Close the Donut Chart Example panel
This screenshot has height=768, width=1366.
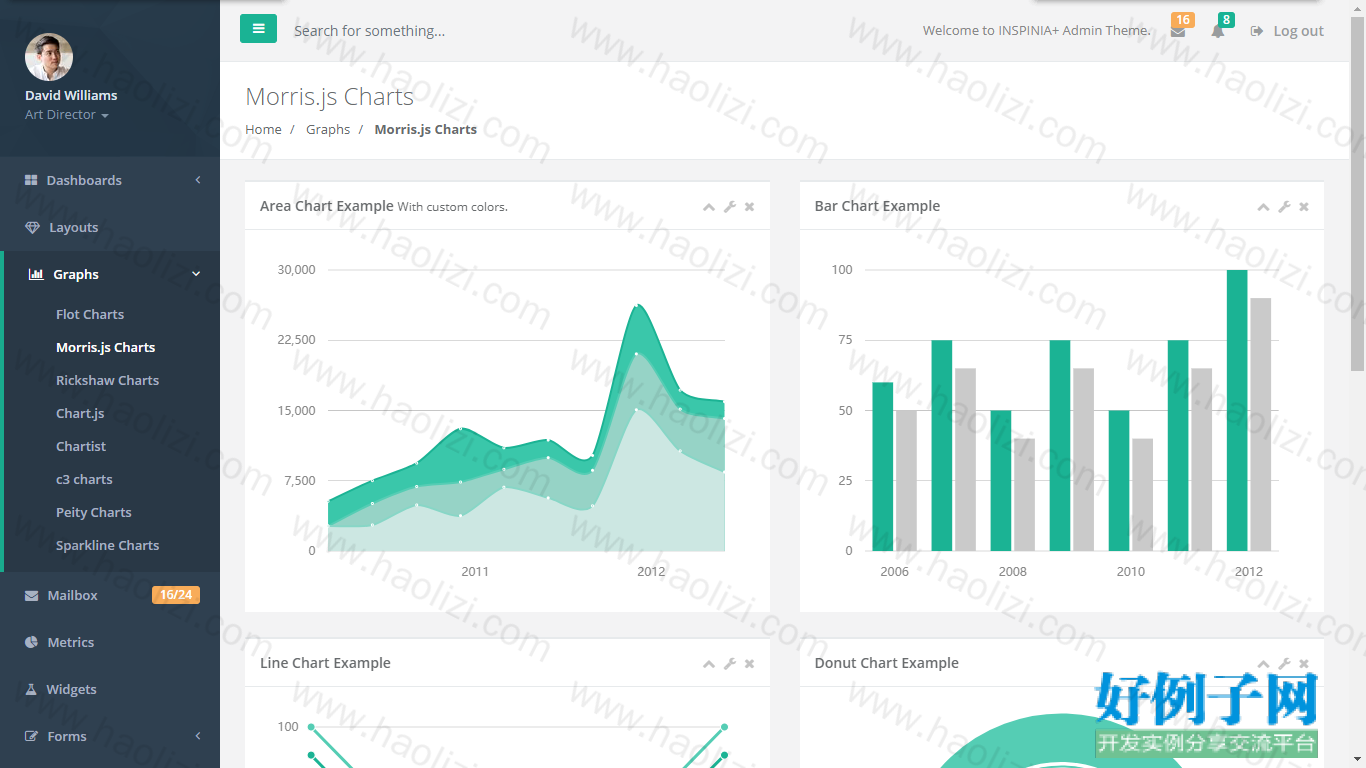coord(1304,664)
